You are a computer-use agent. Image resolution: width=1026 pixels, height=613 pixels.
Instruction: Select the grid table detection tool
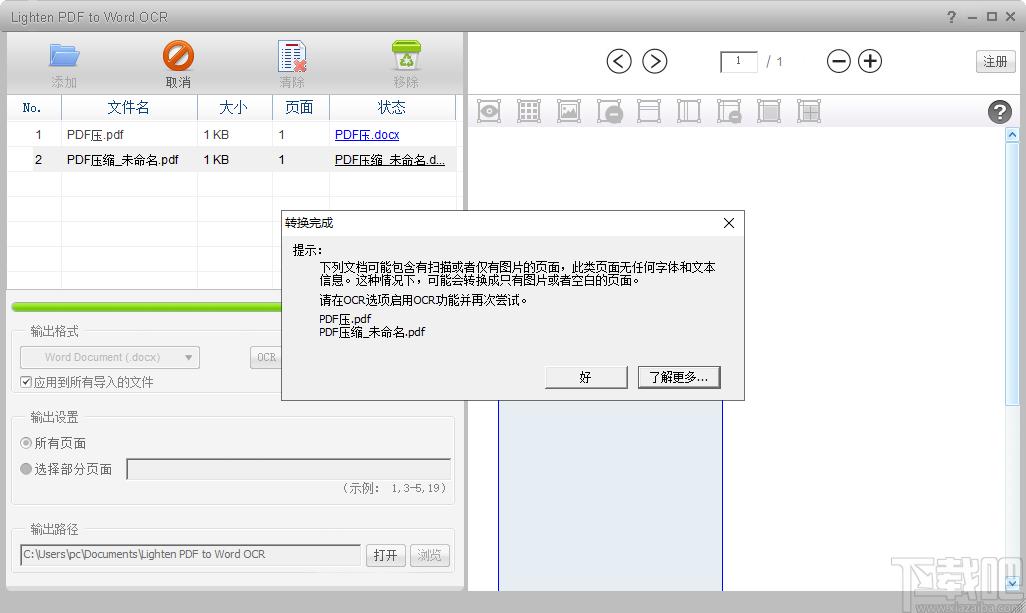[529, 111]
